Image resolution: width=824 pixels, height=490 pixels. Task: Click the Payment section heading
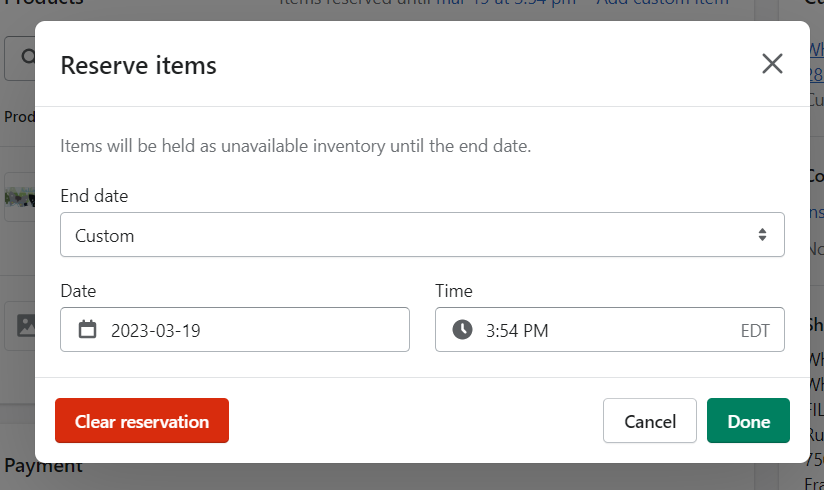click(x=43, y=466)
